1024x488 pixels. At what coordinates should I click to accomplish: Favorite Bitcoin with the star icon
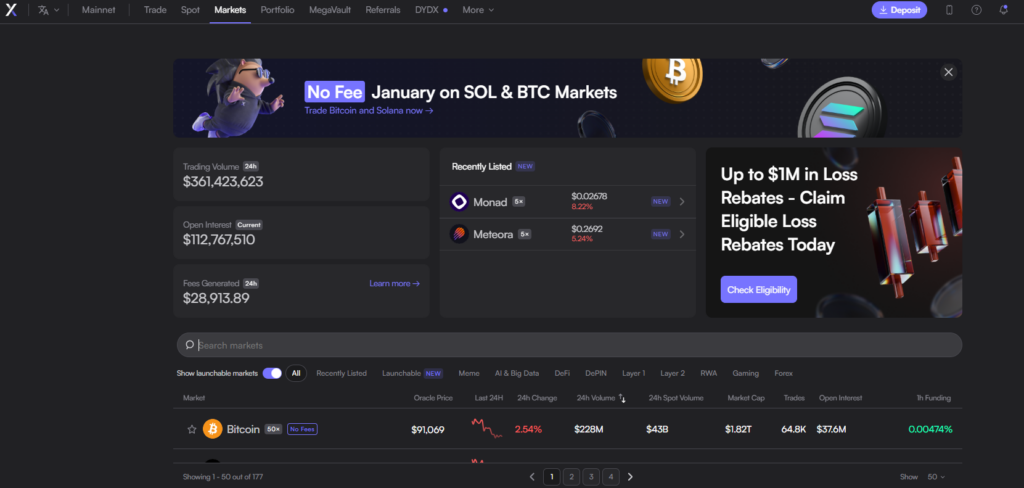tap(192, 429)
